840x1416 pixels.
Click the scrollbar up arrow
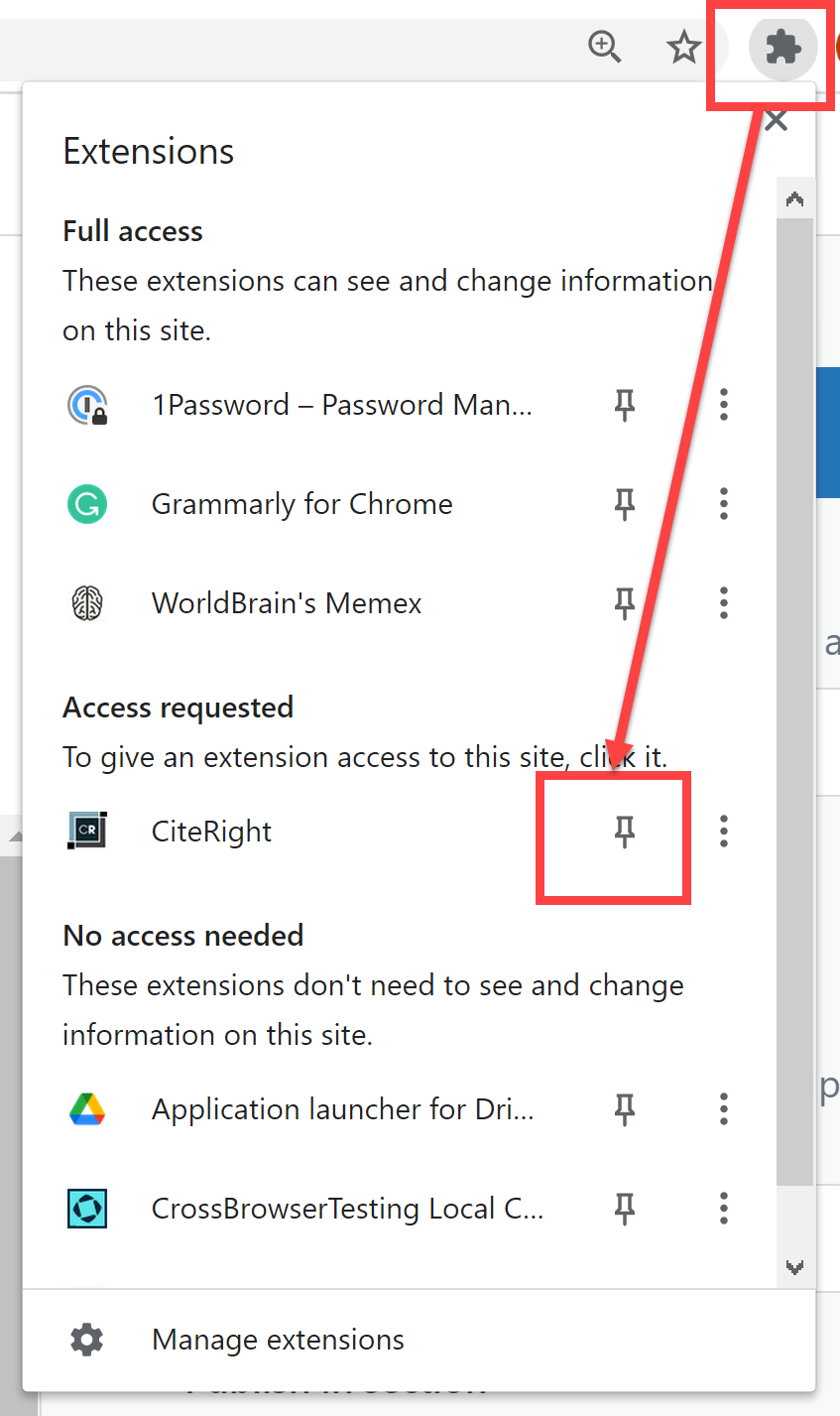tap(794, 199)
